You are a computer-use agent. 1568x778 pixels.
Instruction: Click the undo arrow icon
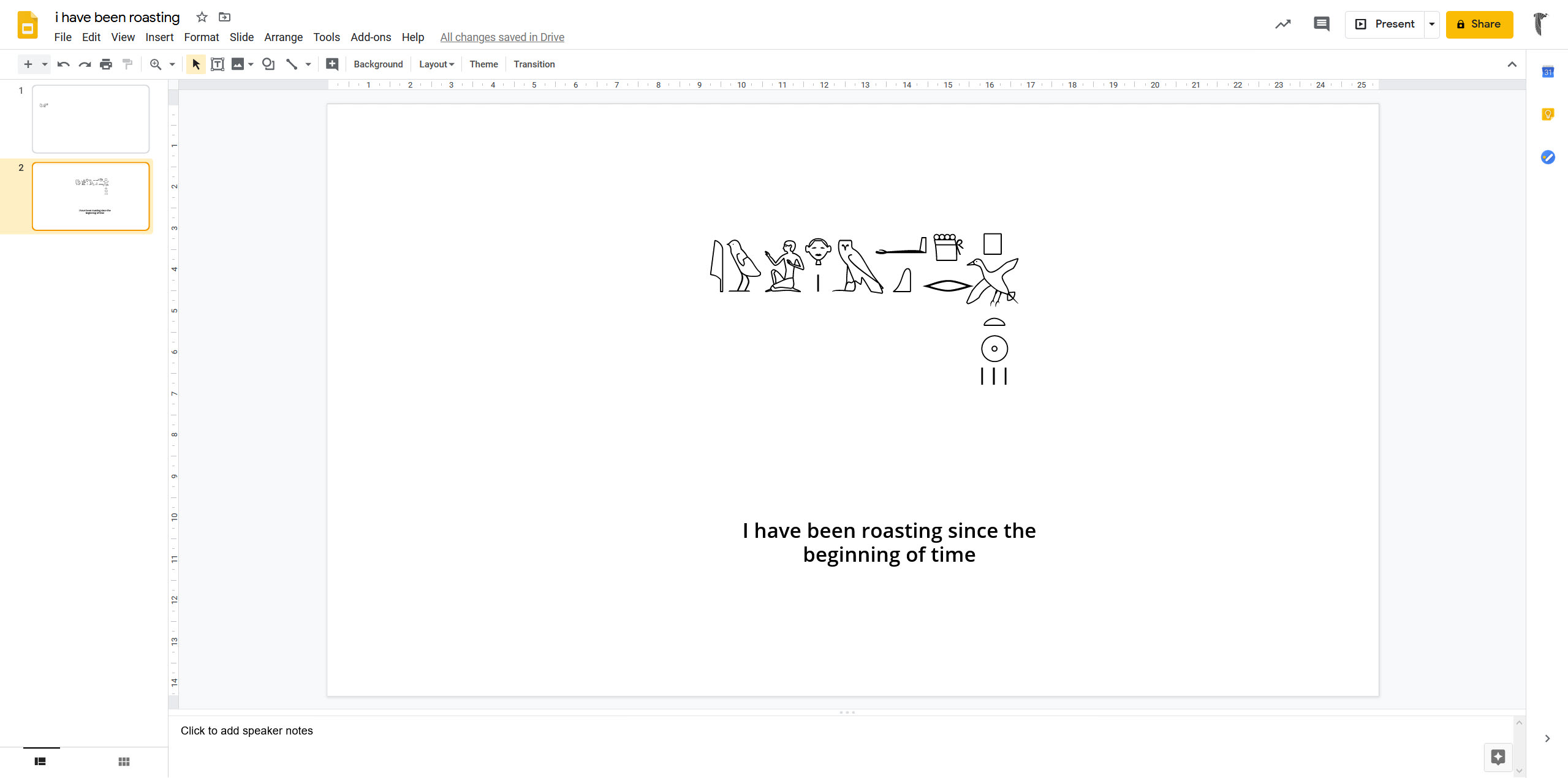63,64
